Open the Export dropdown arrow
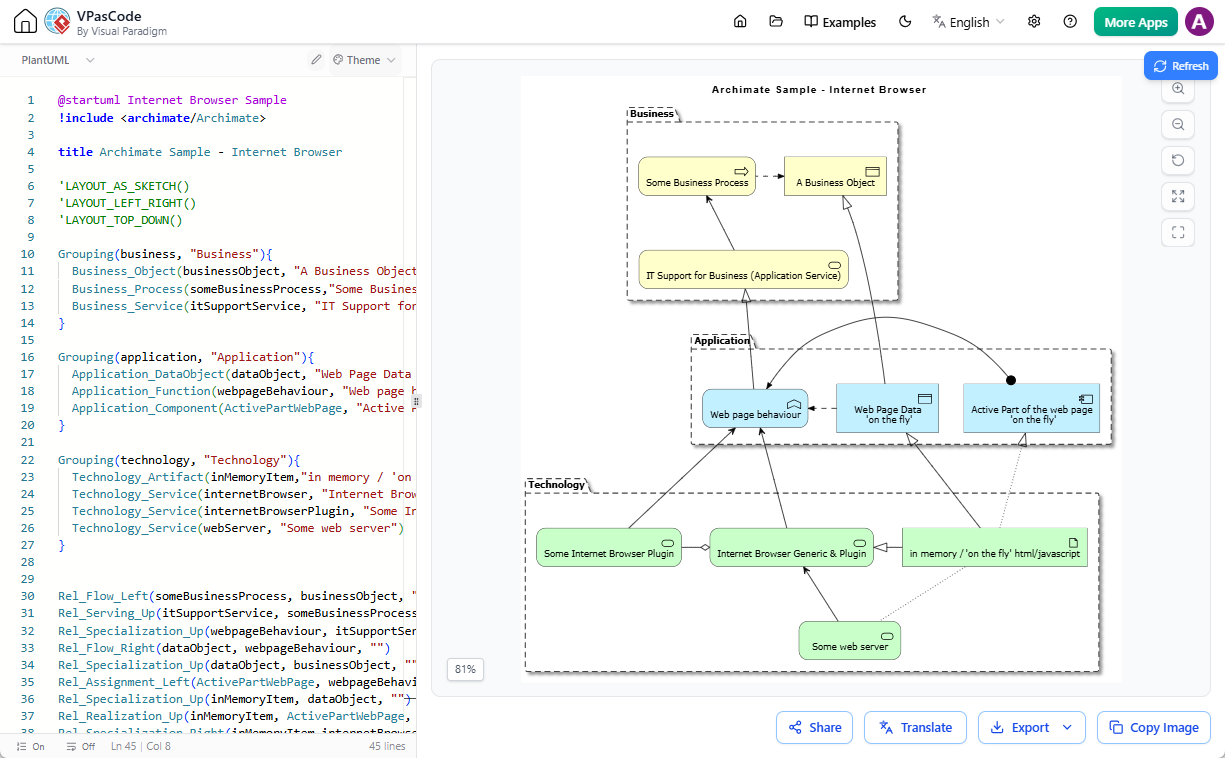1225x758 pixels. [x=1067, y=727]
